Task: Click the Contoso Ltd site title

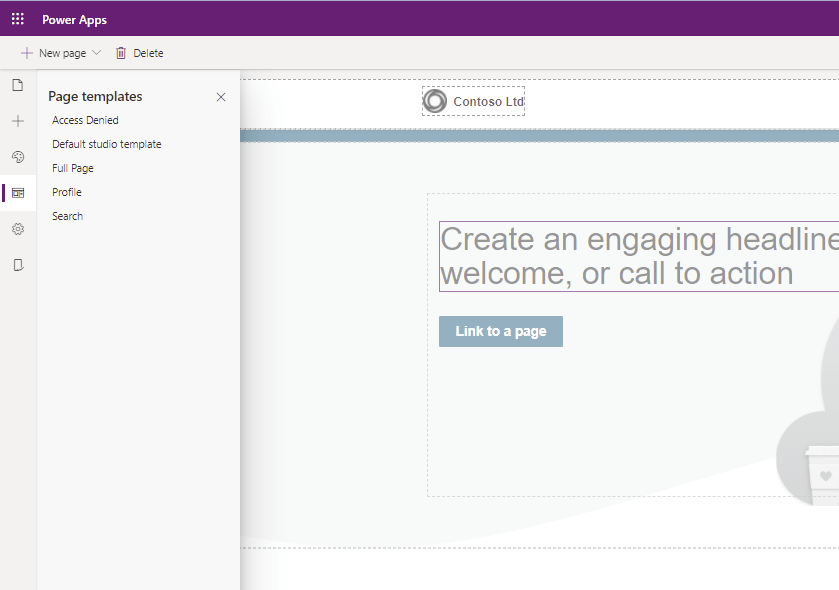Action: 489,102
